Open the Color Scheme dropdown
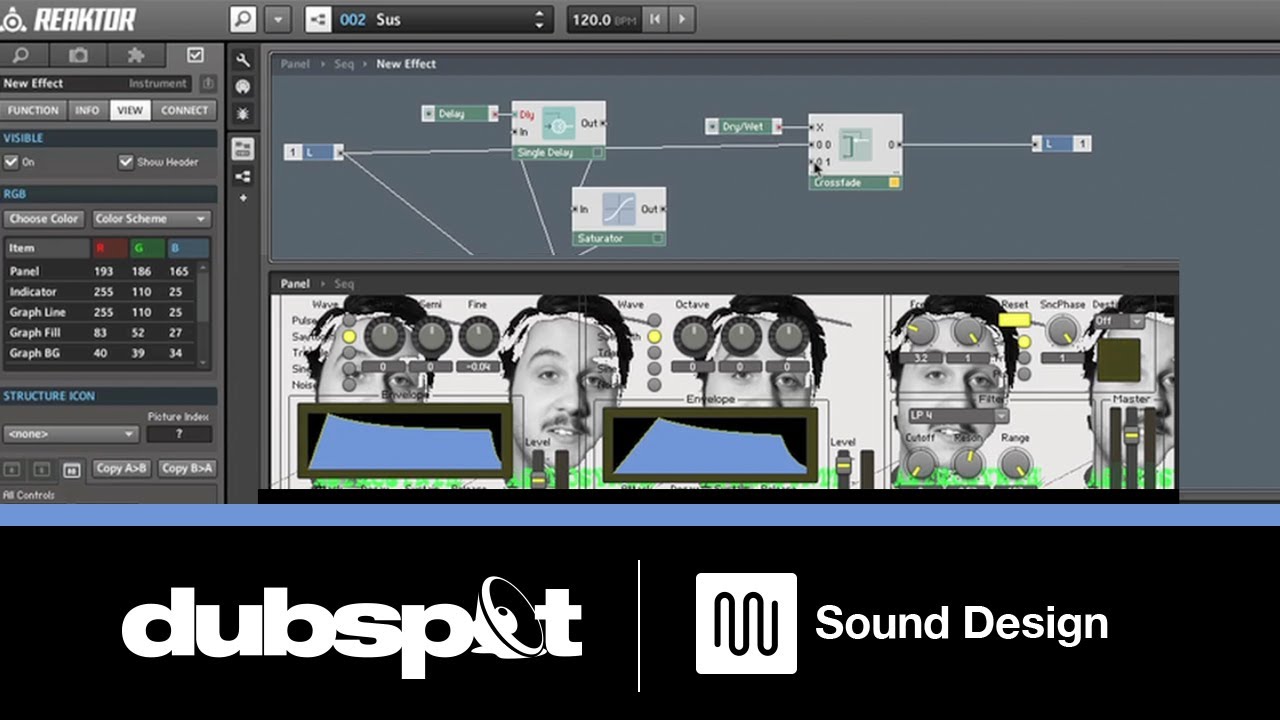Image resolution: width=1280 pixels, height=720 pixels. [x=151, y=219]
